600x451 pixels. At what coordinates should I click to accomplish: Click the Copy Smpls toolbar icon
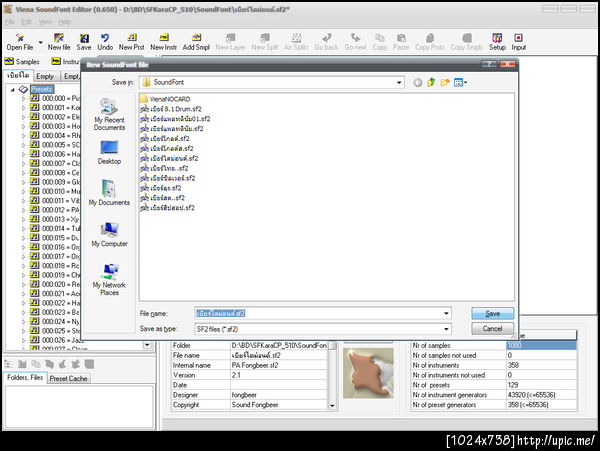(466, 42)
